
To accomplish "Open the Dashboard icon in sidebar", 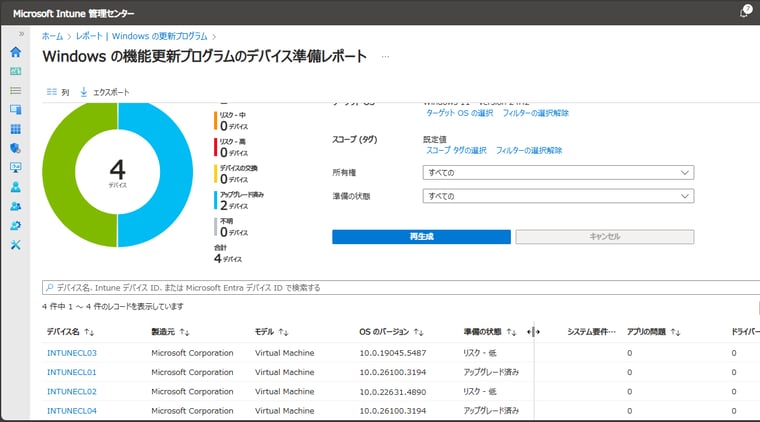I will pos(16,71).
